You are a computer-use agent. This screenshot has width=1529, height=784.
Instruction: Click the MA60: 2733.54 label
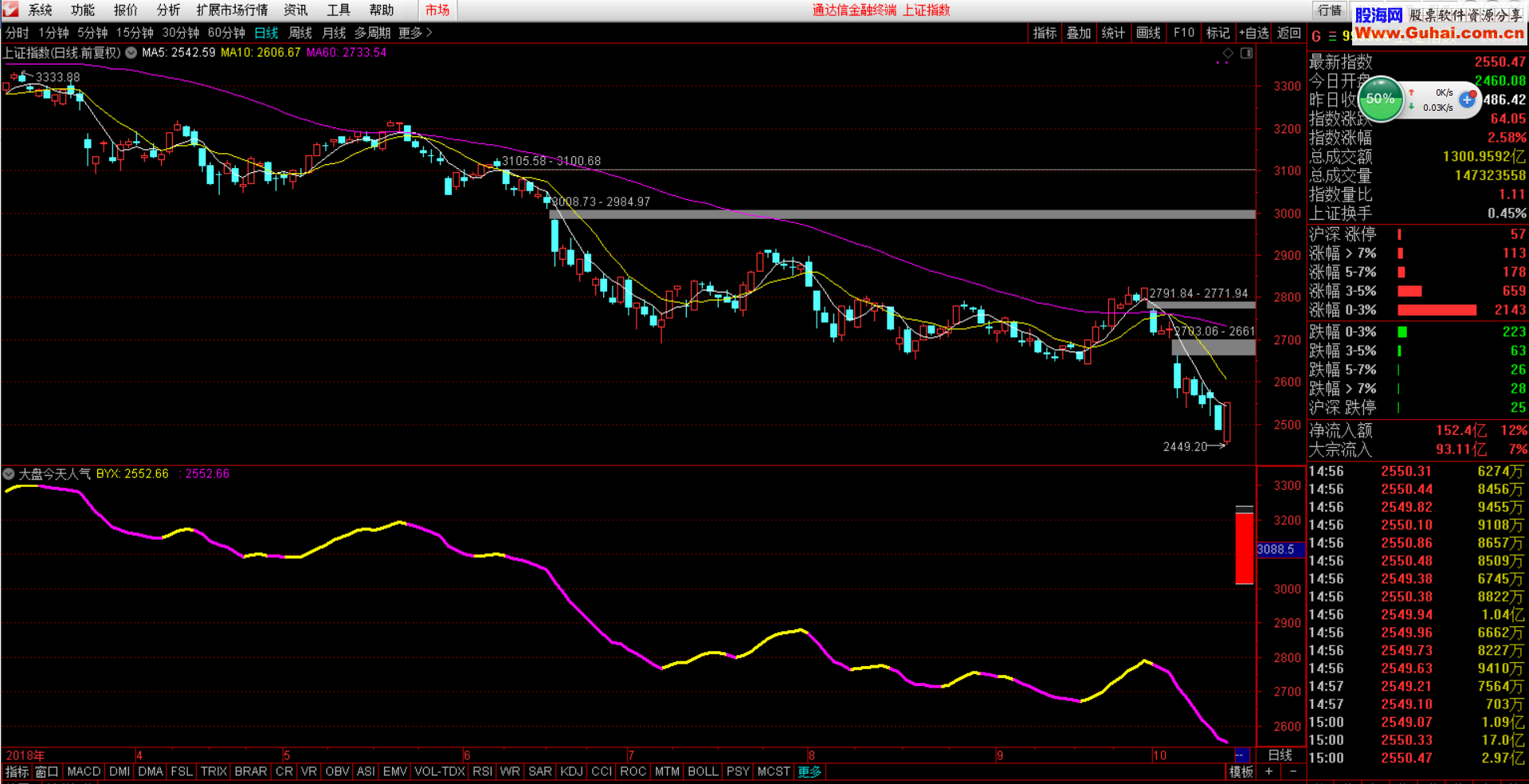(x=347, y=53)
